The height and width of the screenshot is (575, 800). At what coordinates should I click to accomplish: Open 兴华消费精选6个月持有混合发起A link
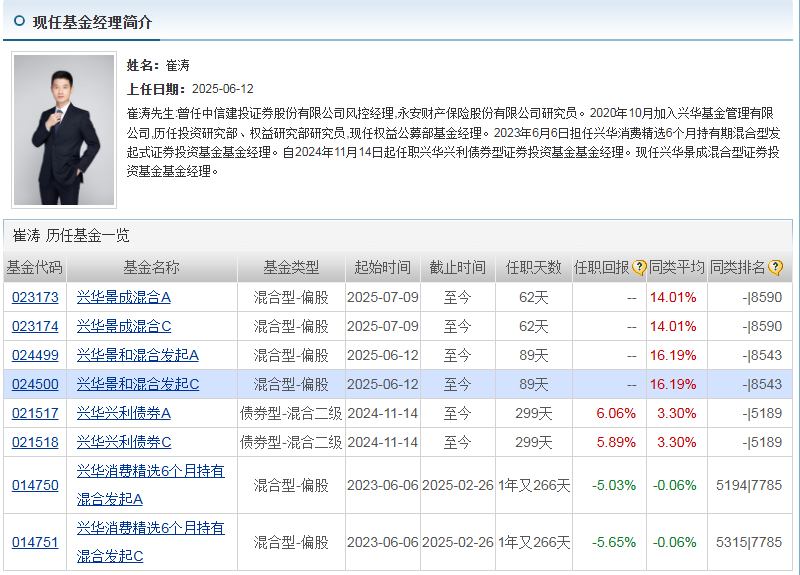click(151, 485)
